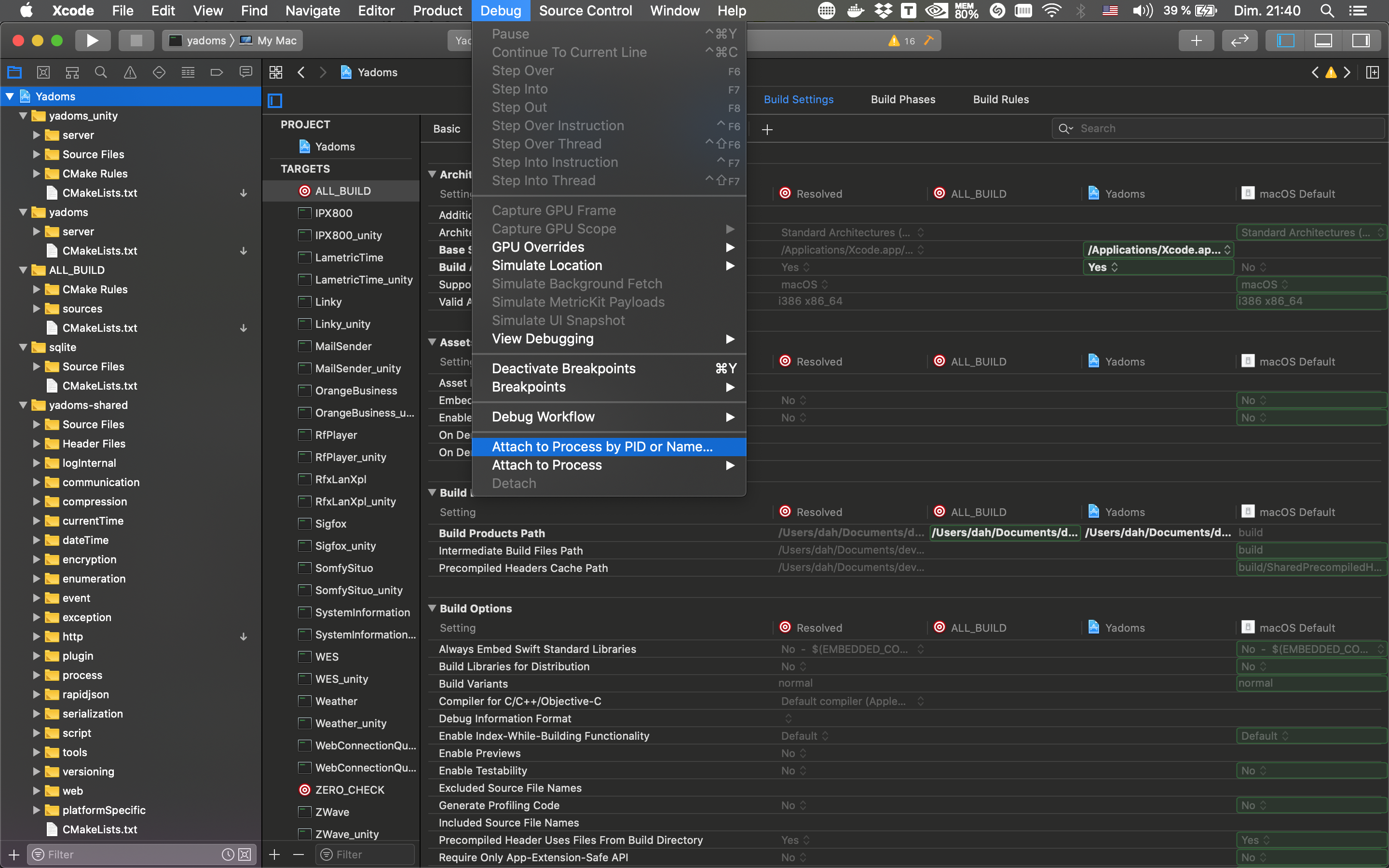Open Wi-Fi status in menu bar
1389x868 pixels.
point(1051,10)
